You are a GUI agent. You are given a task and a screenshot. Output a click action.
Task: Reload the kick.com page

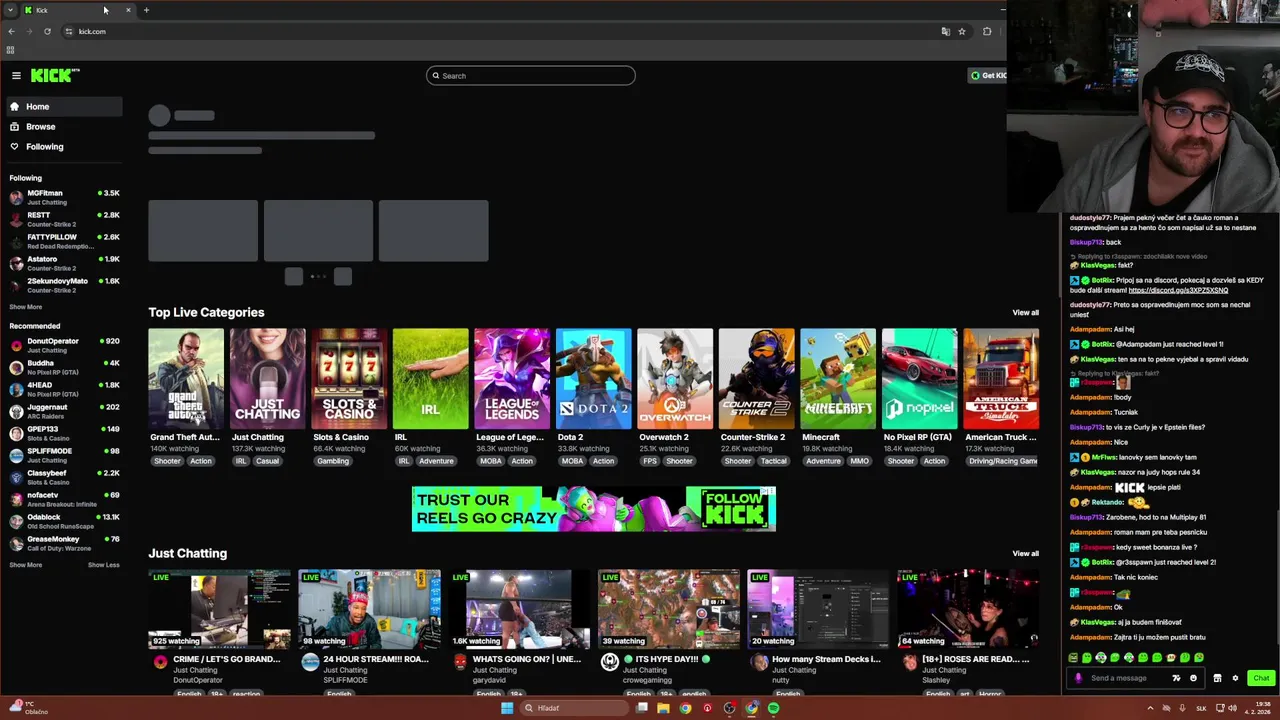47,31
